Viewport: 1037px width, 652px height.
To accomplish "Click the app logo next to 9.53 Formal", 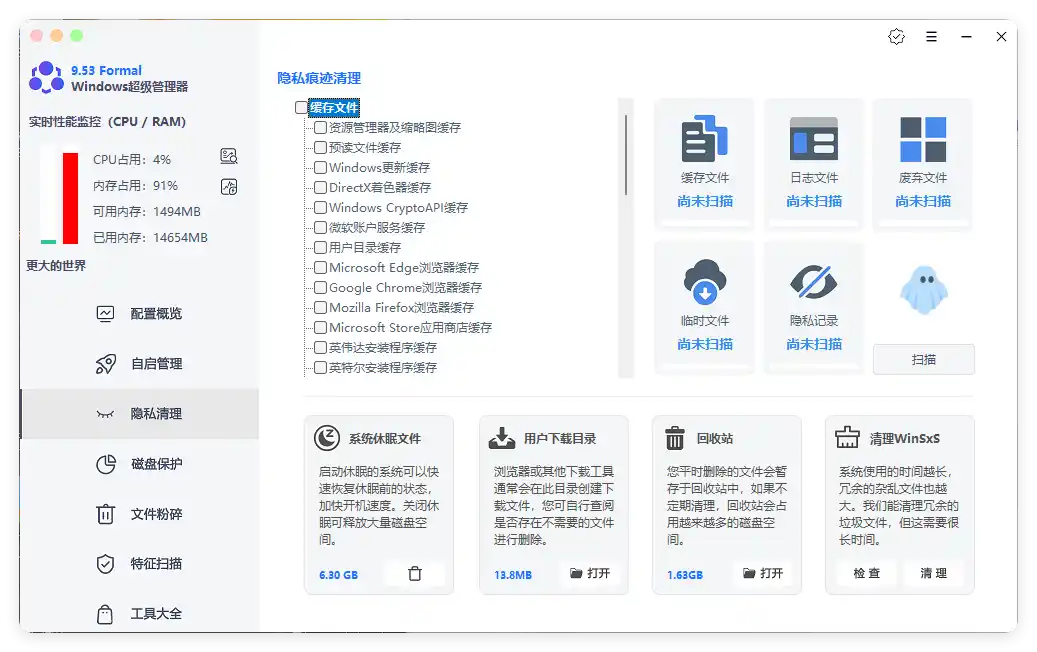I will point(46,77).
